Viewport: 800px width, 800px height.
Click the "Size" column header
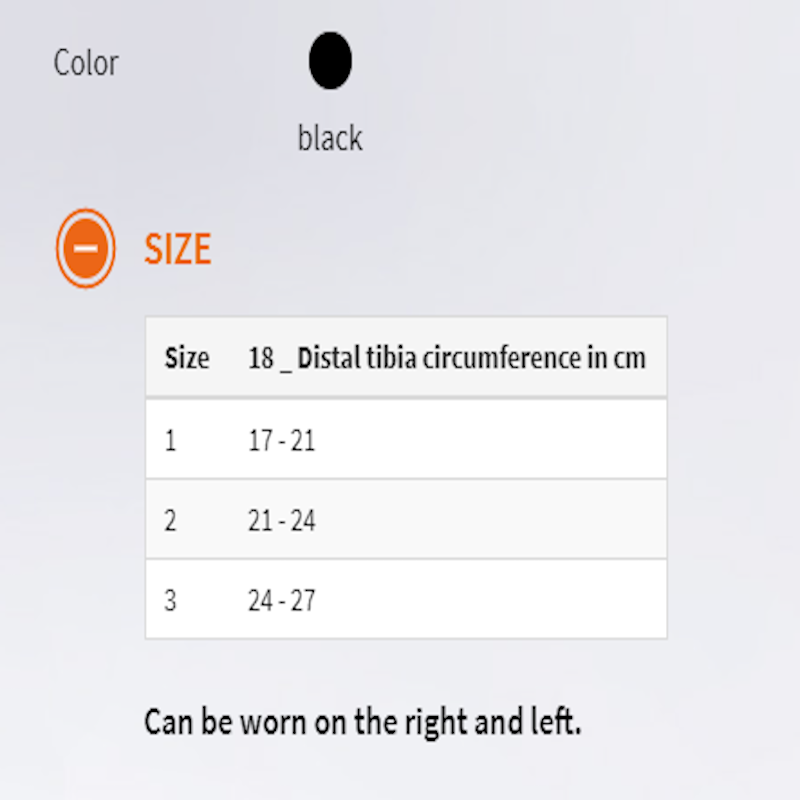(187, 358)
